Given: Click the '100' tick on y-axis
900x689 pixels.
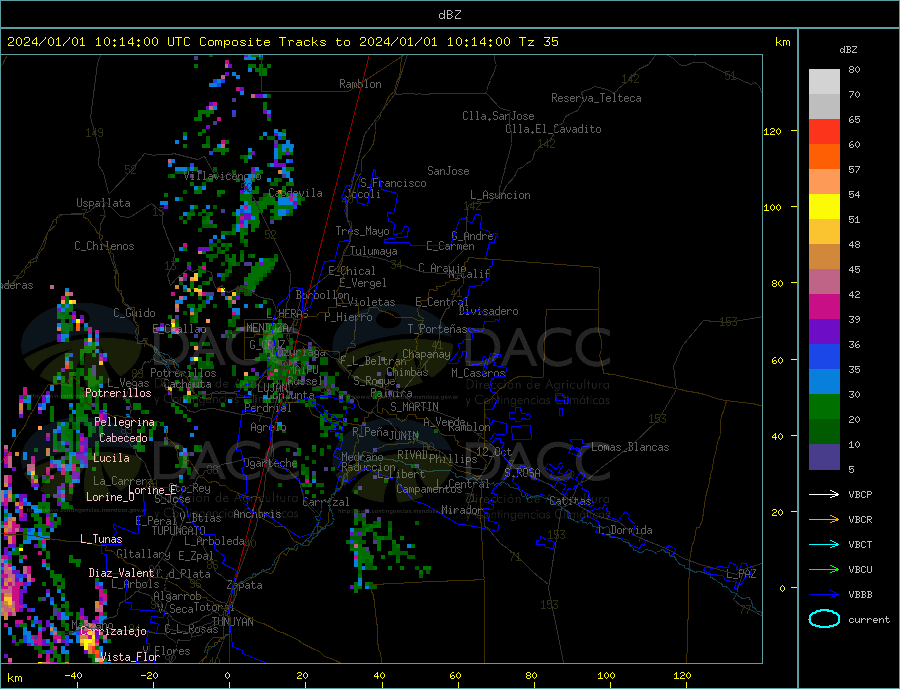Looking at the screenshot, I should [772, 207].
